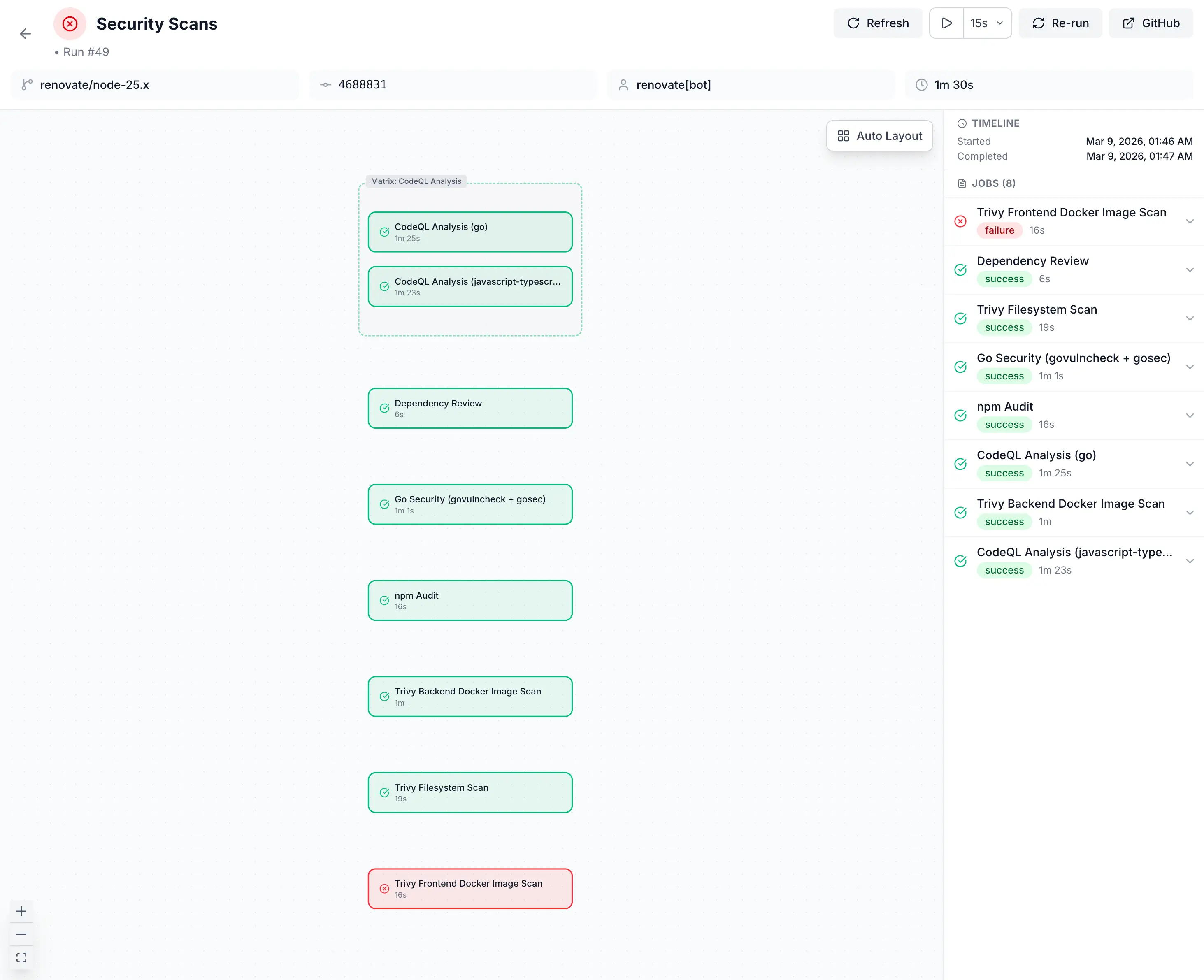Click the JOBS (8) heading
Screen dimensions: 1204x980
point(993,183)
